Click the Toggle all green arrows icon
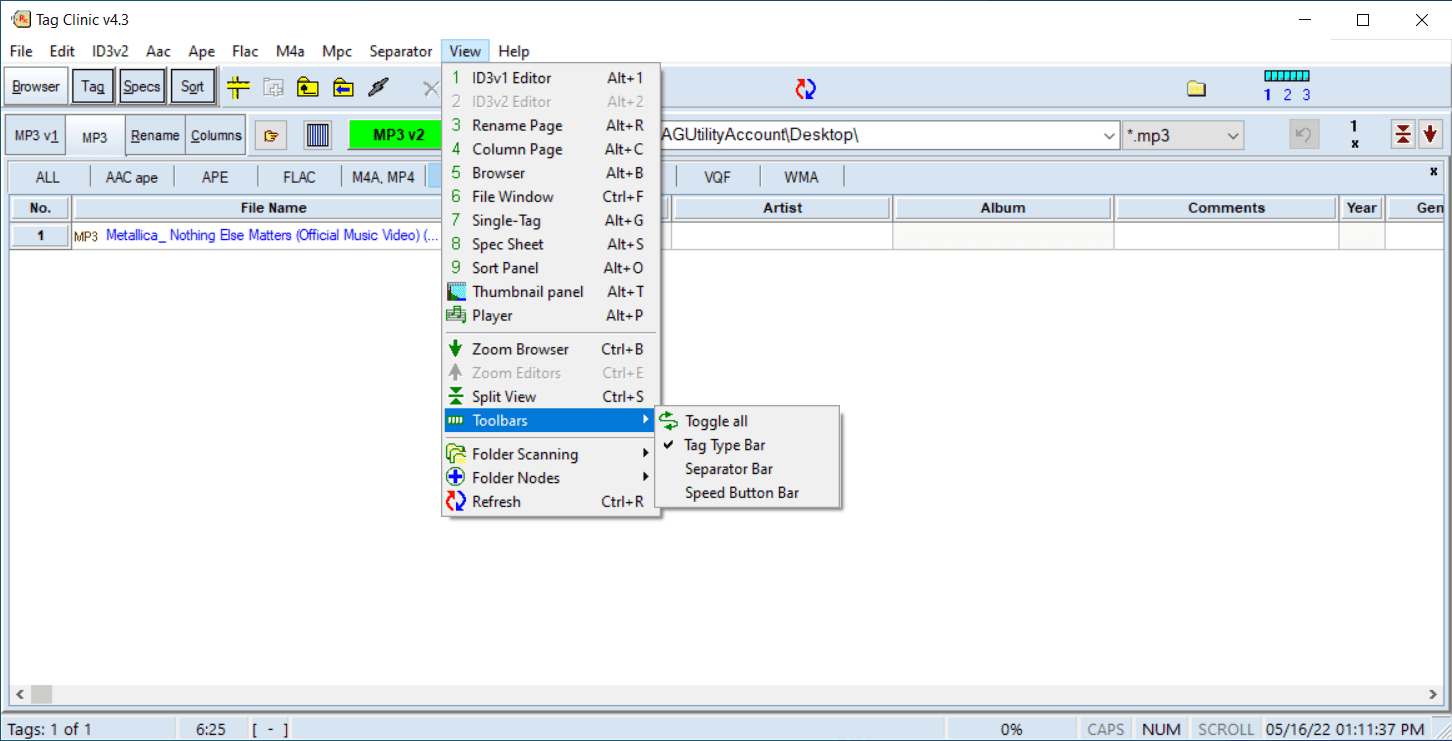The width and height of the screenshot is (1452, 741). [x=668, y=421]
